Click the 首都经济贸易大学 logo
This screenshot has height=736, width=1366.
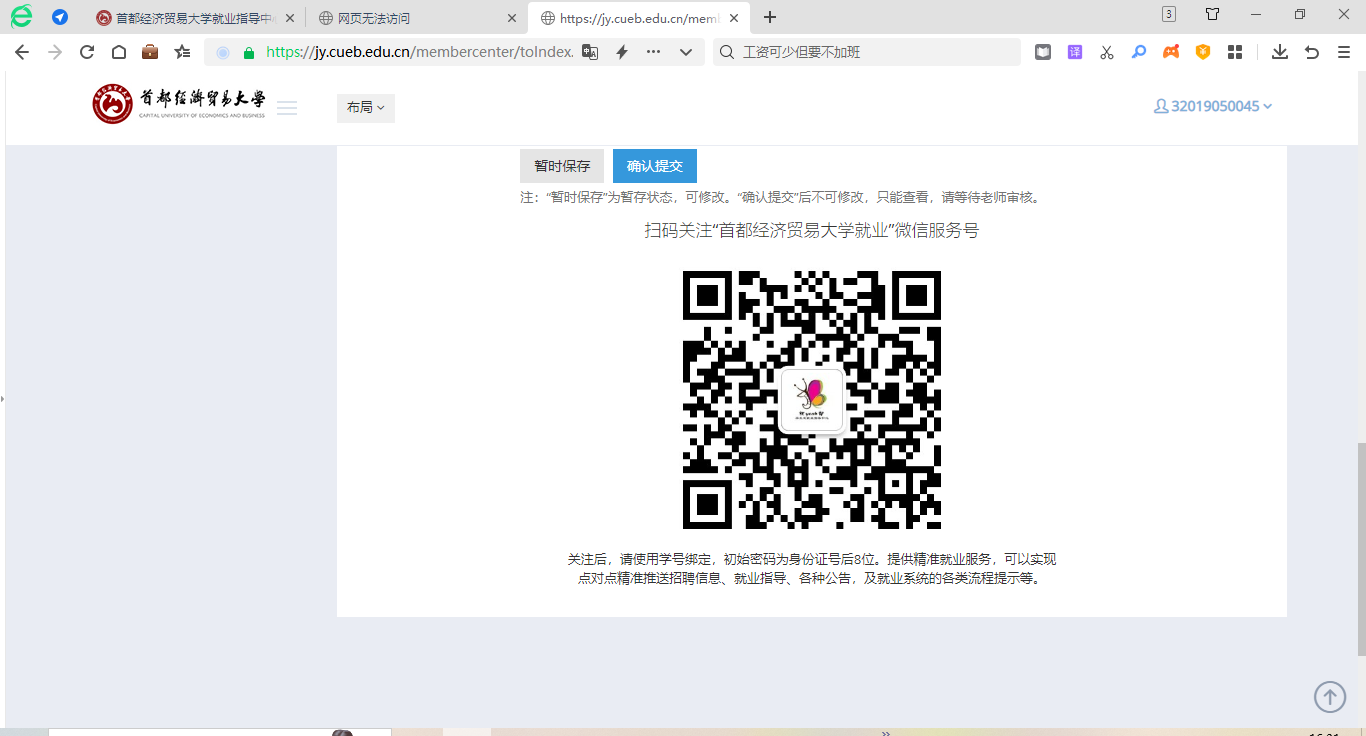(x=179, y=104)
